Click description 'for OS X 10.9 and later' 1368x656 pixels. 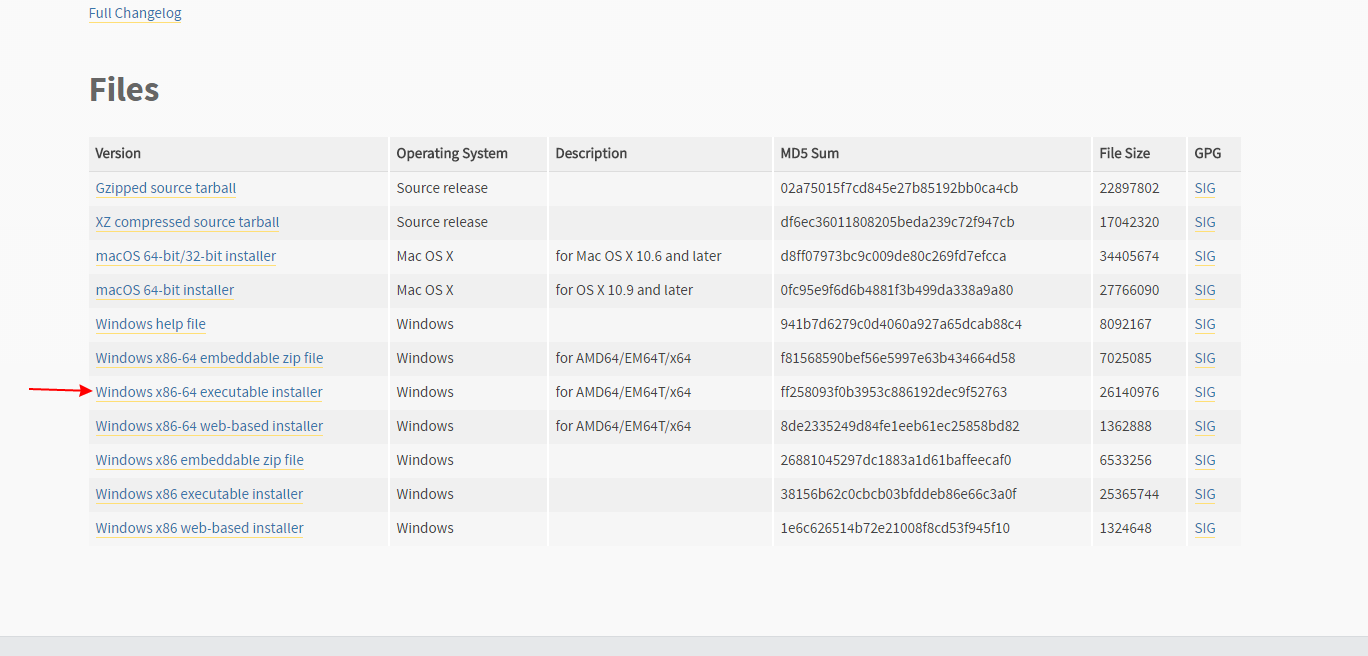click(624, 290)
